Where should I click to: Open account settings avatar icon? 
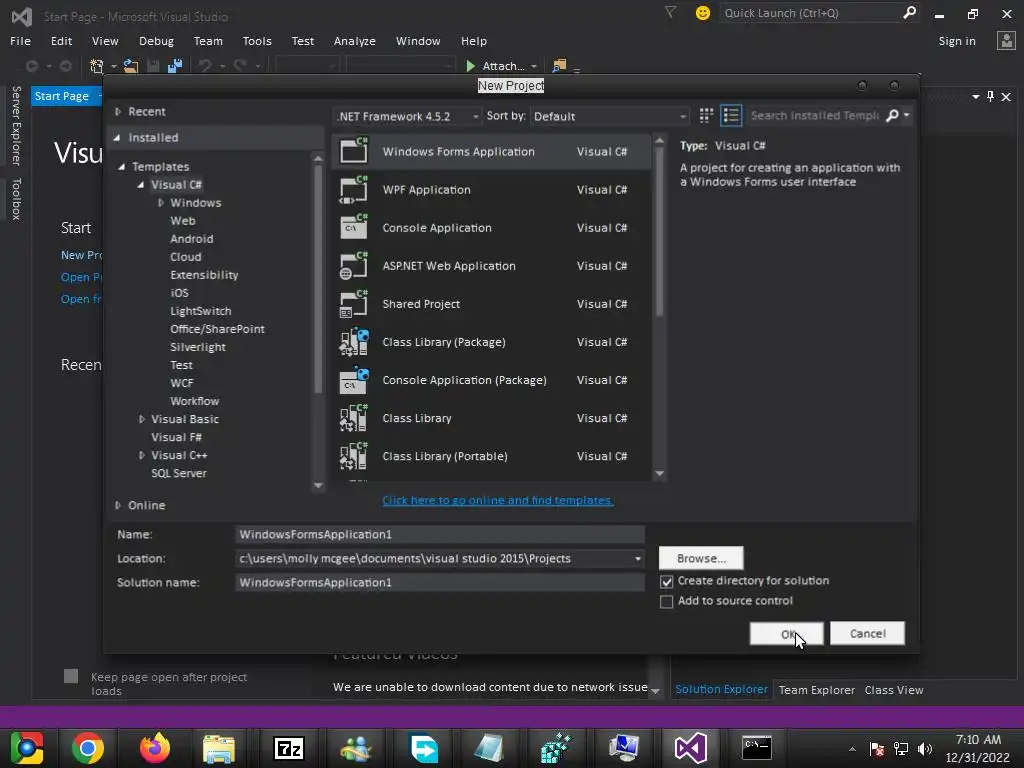(x=1006, y=40)
